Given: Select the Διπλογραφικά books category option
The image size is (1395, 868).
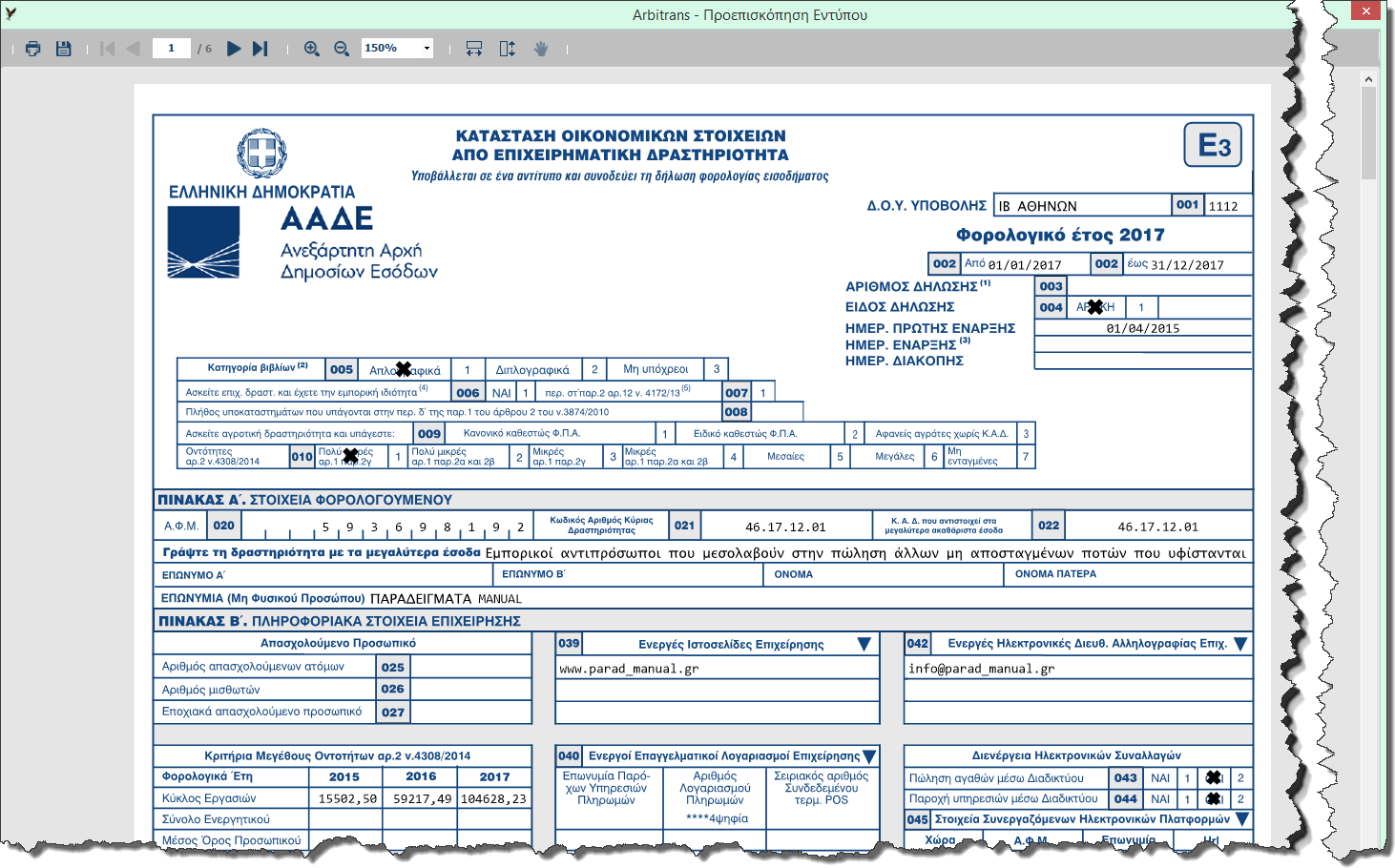Looking at the screenshot, I should click(532, 370).
